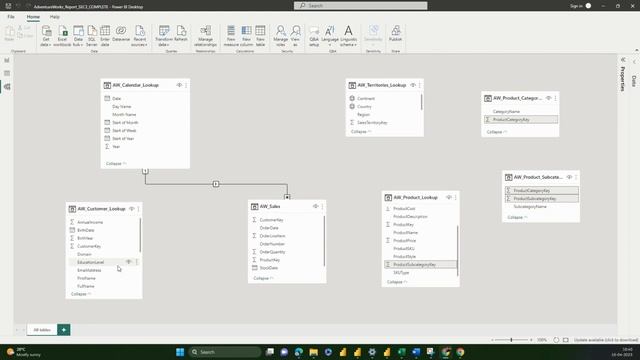Click the Refresh icon
Screen dimensions: 640x360
[181, 33]
